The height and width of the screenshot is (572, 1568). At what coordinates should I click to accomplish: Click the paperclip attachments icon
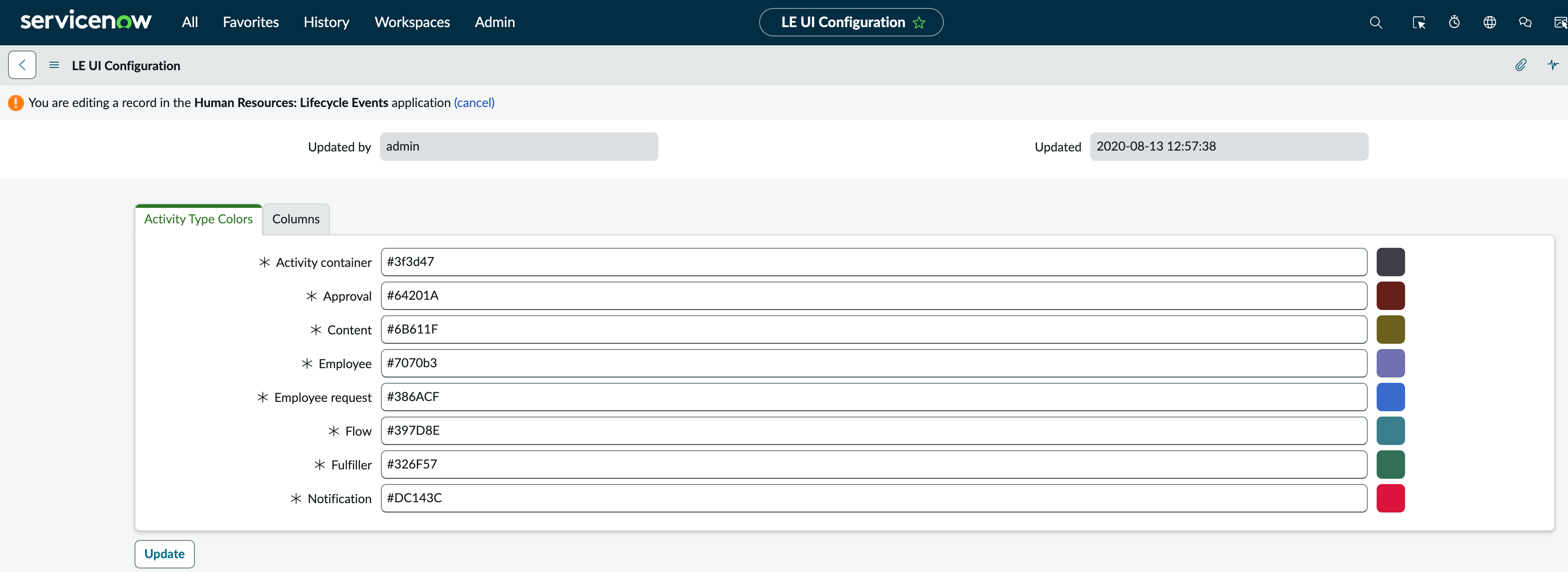pos(1520,64)
